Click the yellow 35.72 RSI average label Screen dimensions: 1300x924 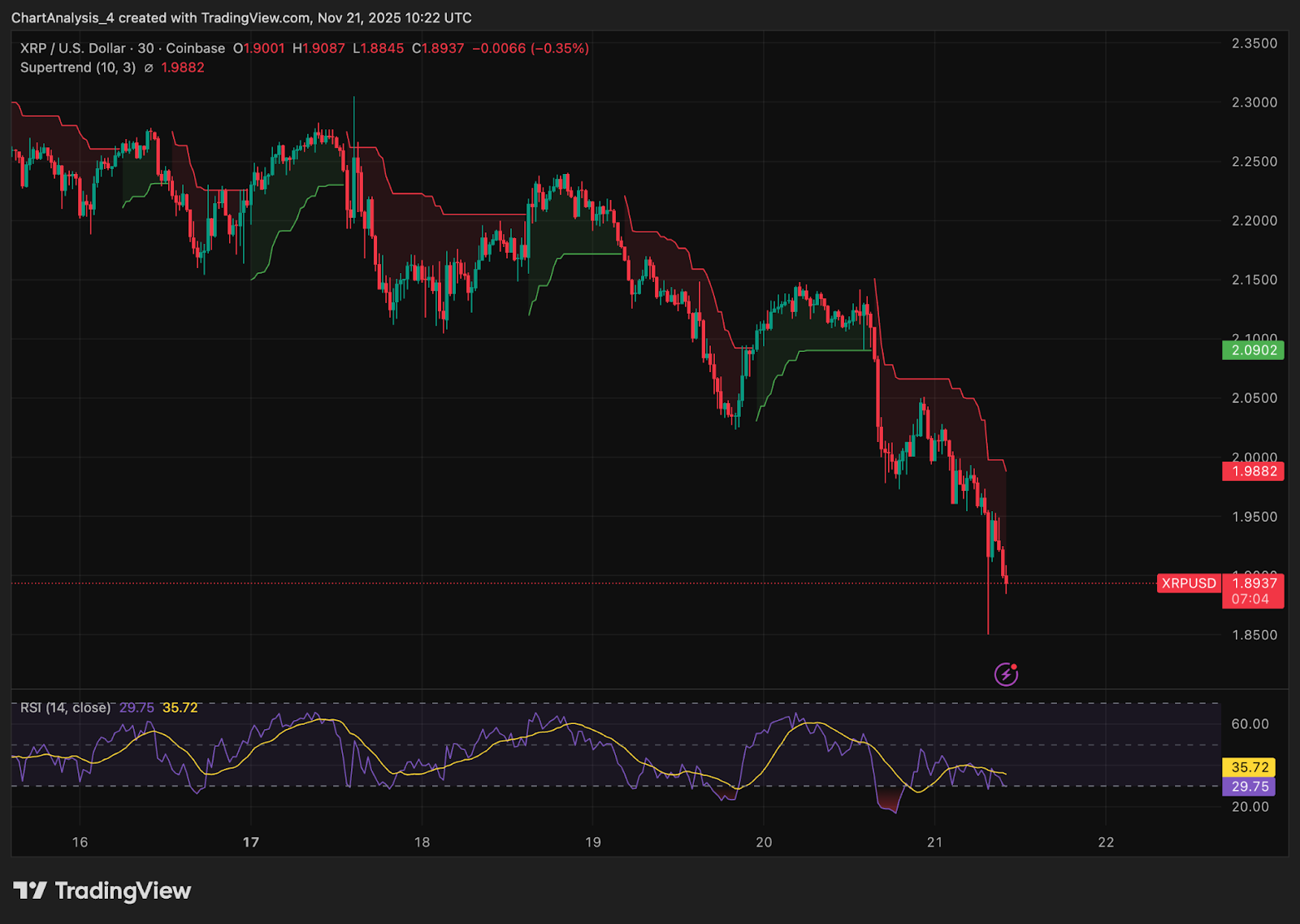(1249, 767)
